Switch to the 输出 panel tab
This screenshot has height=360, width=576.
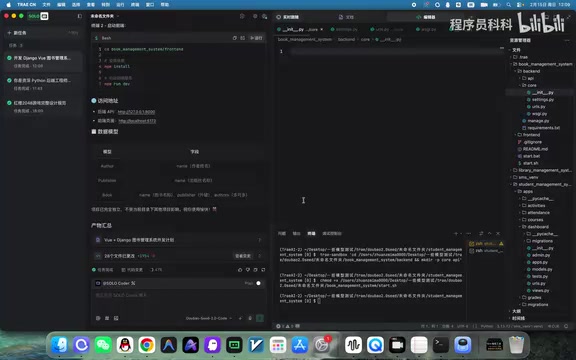tap(296, 234)
